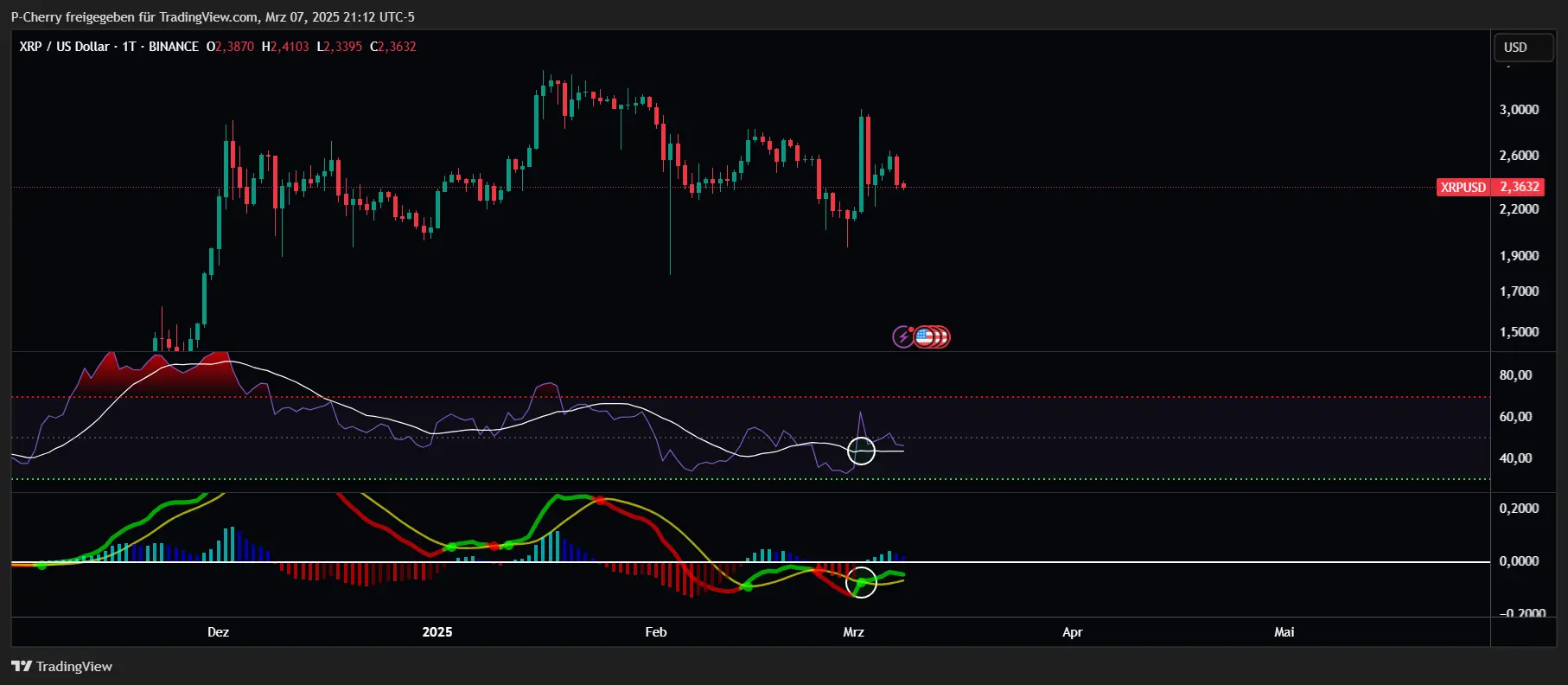This screenshot has height=685, width=1568.
Task: Click the 3,0000 price axis label
Action: tap(1519, 109)
